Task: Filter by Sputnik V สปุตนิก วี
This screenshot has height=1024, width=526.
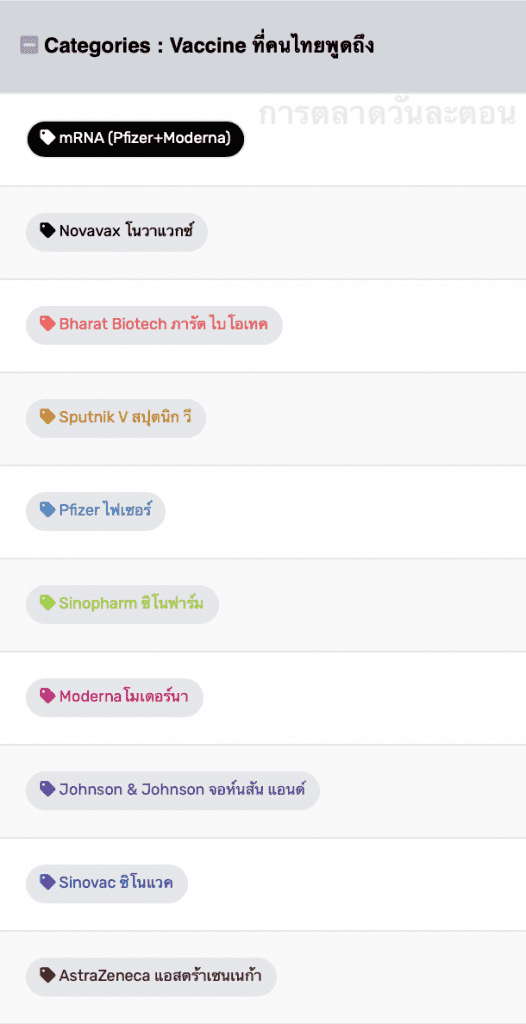Action: pyautogui.click(x=116, y=418)
